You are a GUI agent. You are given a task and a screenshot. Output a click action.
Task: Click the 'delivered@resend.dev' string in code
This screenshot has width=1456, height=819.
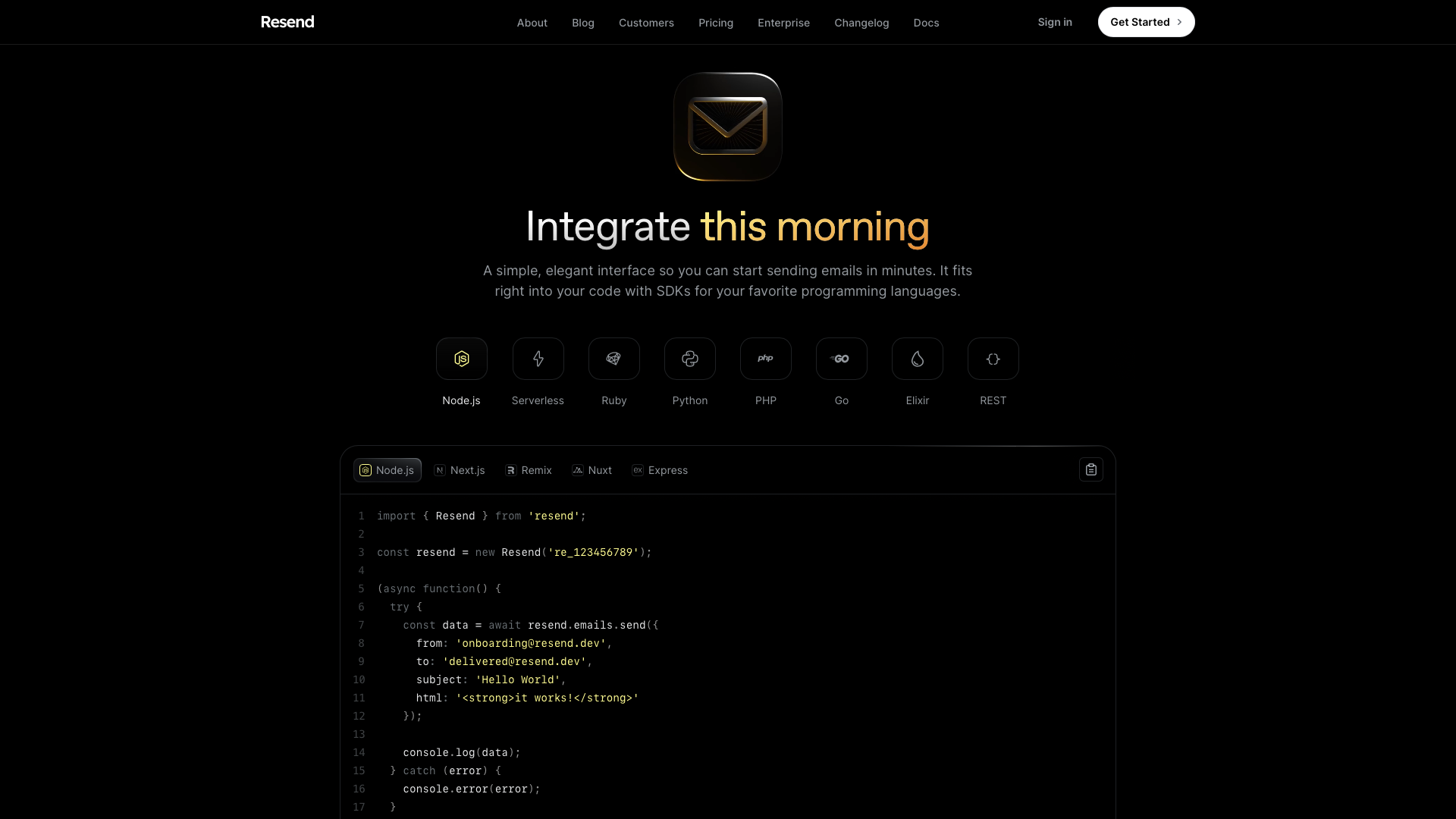click(x=514, y=661)
